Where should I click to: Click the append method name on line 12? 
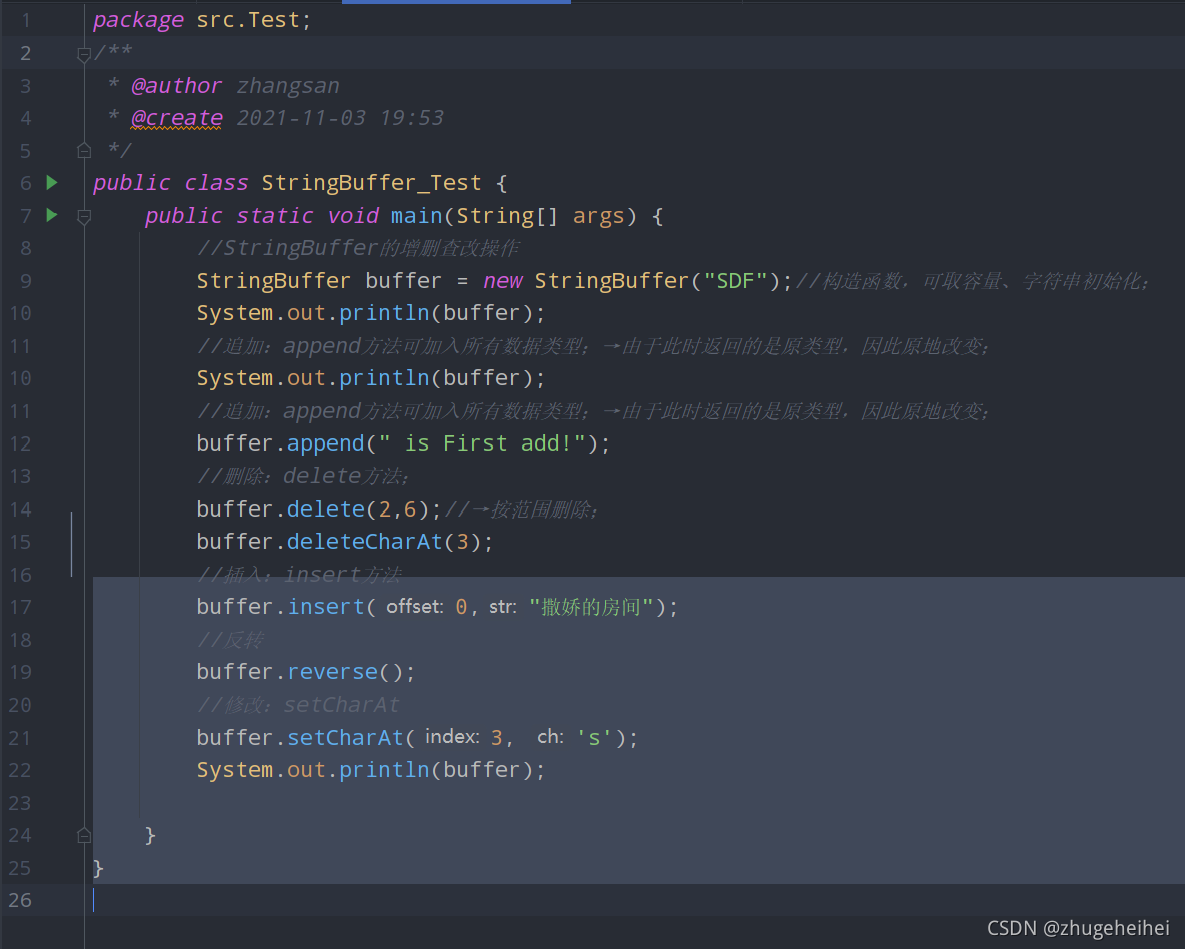(x=325, y=443)
